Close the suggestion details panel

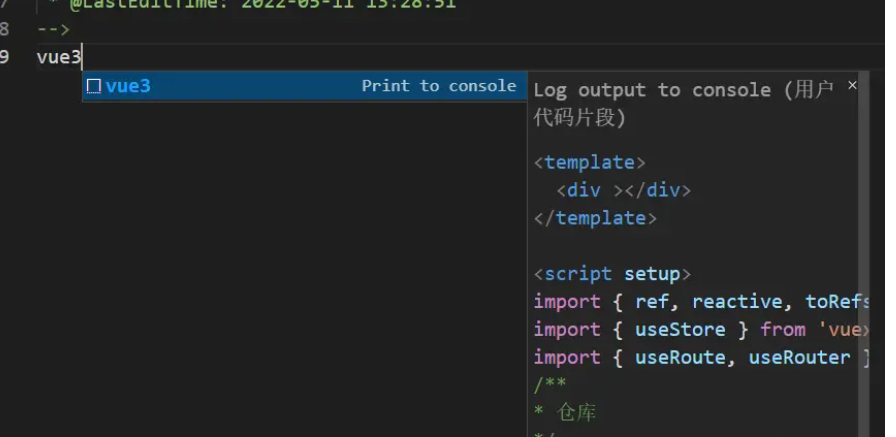click(x=852, y=86)
